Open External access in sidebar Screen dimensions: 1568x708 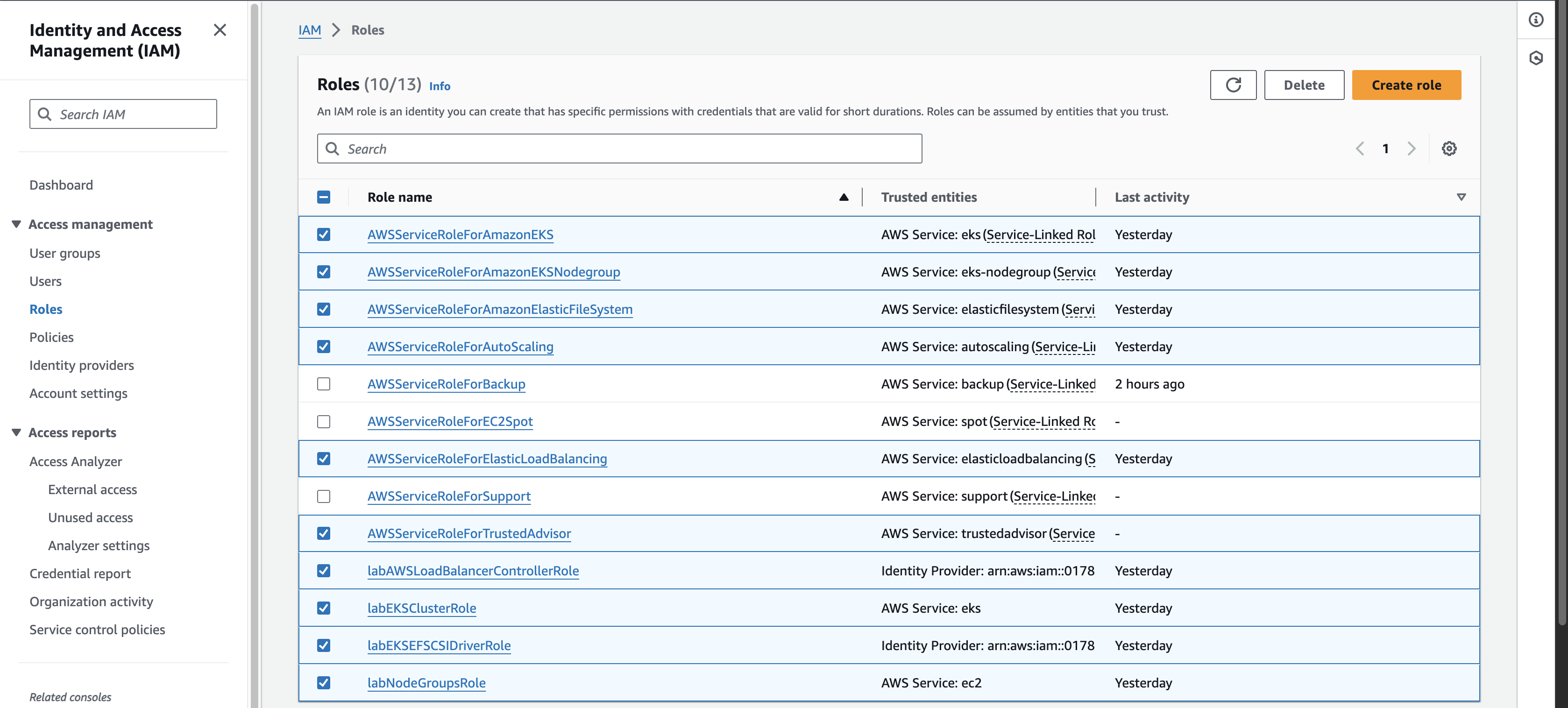tap(92, 489)
